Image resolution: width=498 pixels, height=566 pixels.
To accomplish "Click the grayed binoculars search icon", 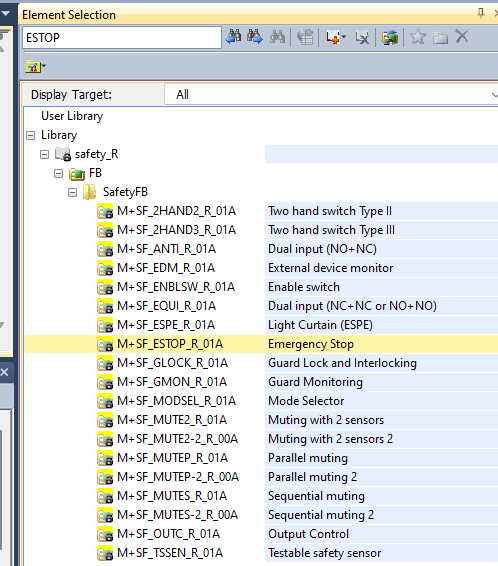I will click(x=277, y=37).
